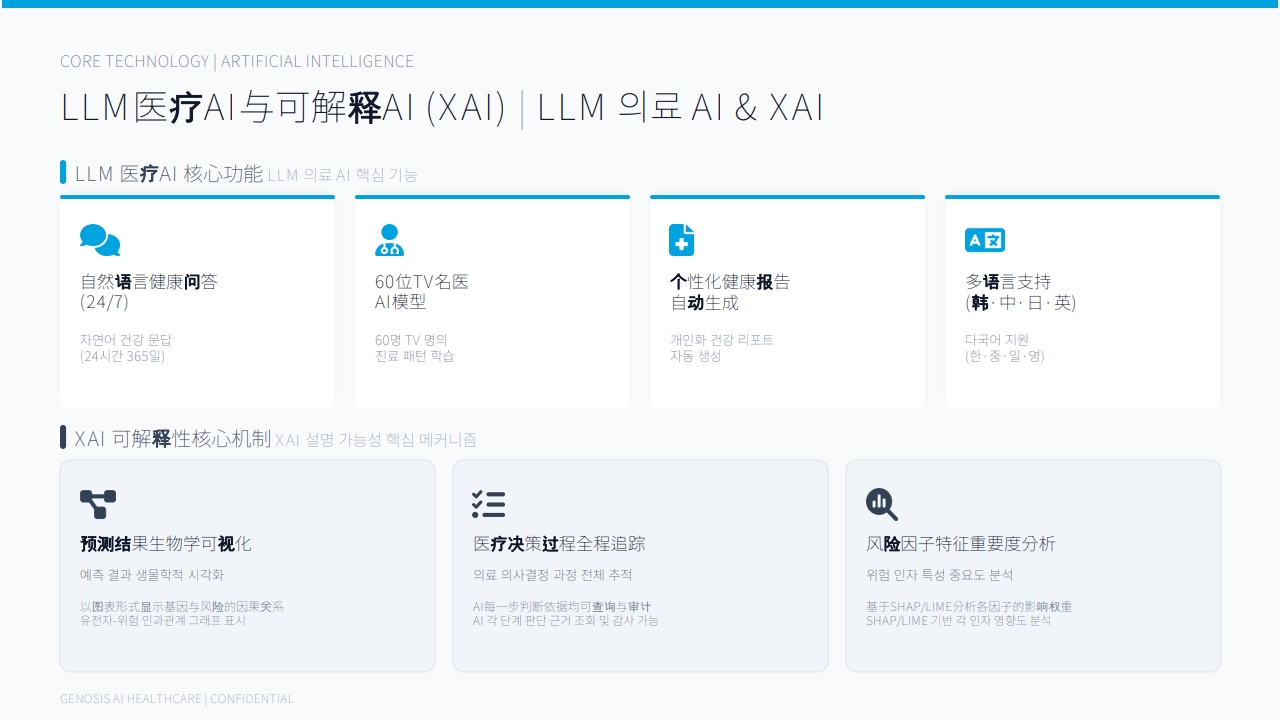The height and width of the screenshot is (720, 1280).
Task: Click the GENOSIS AI HEALTHCARE footer text
Action: pyautogui.click(x=177, y=699)
